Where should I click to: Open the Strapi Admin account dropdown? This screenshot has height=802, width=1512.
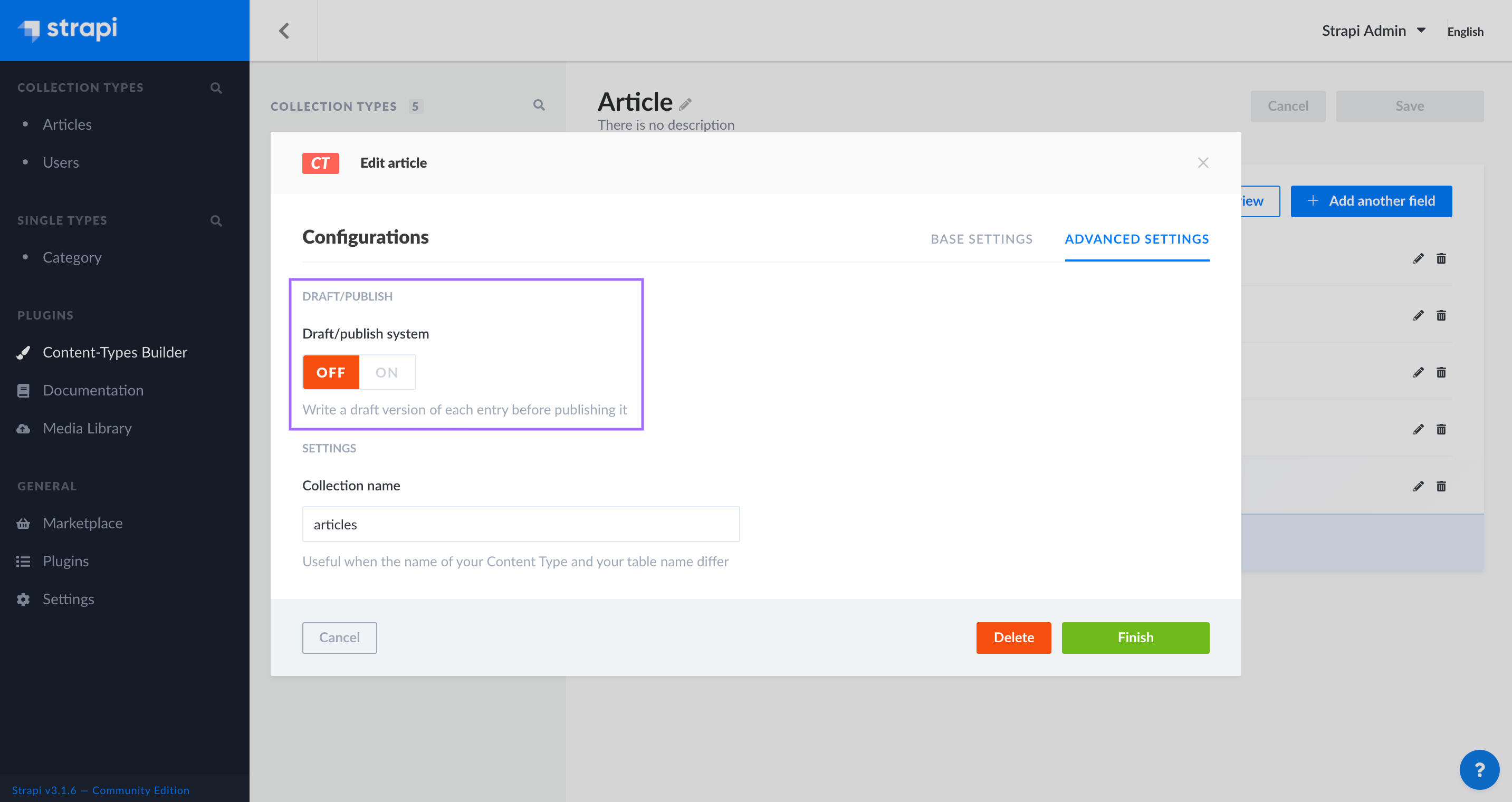(x=1374, y=30)
